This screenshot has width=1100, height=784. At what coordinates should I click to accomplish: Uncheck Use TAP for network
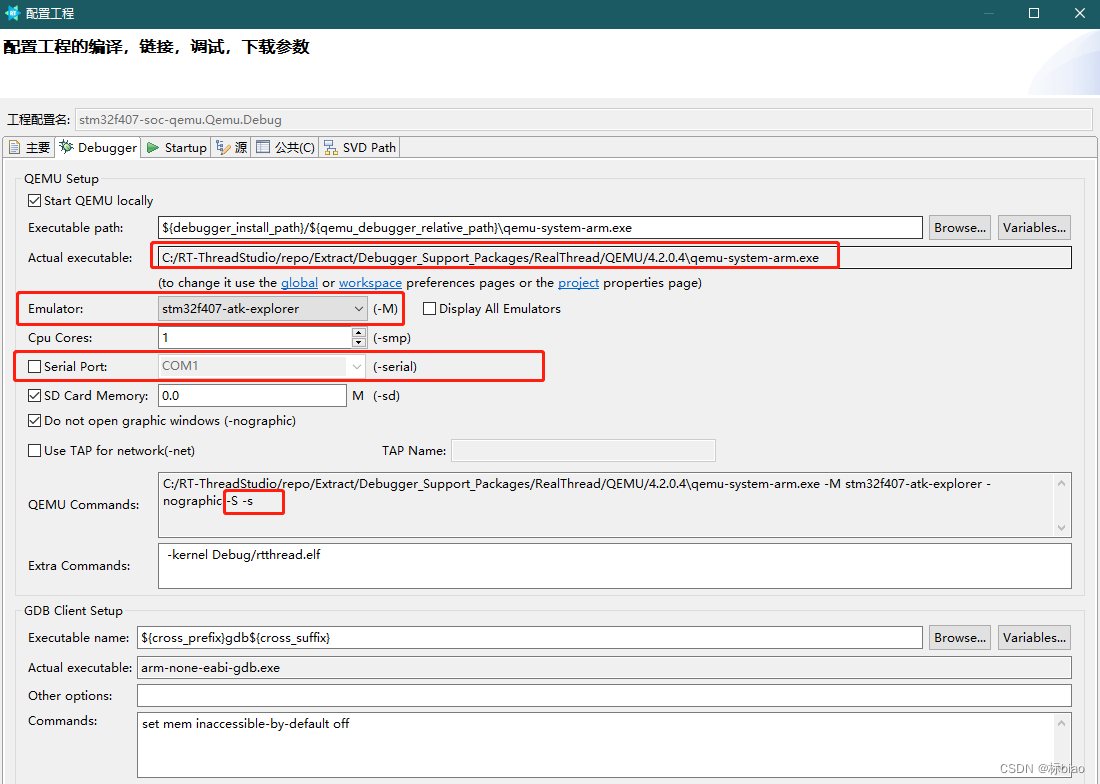coord(33,450)
